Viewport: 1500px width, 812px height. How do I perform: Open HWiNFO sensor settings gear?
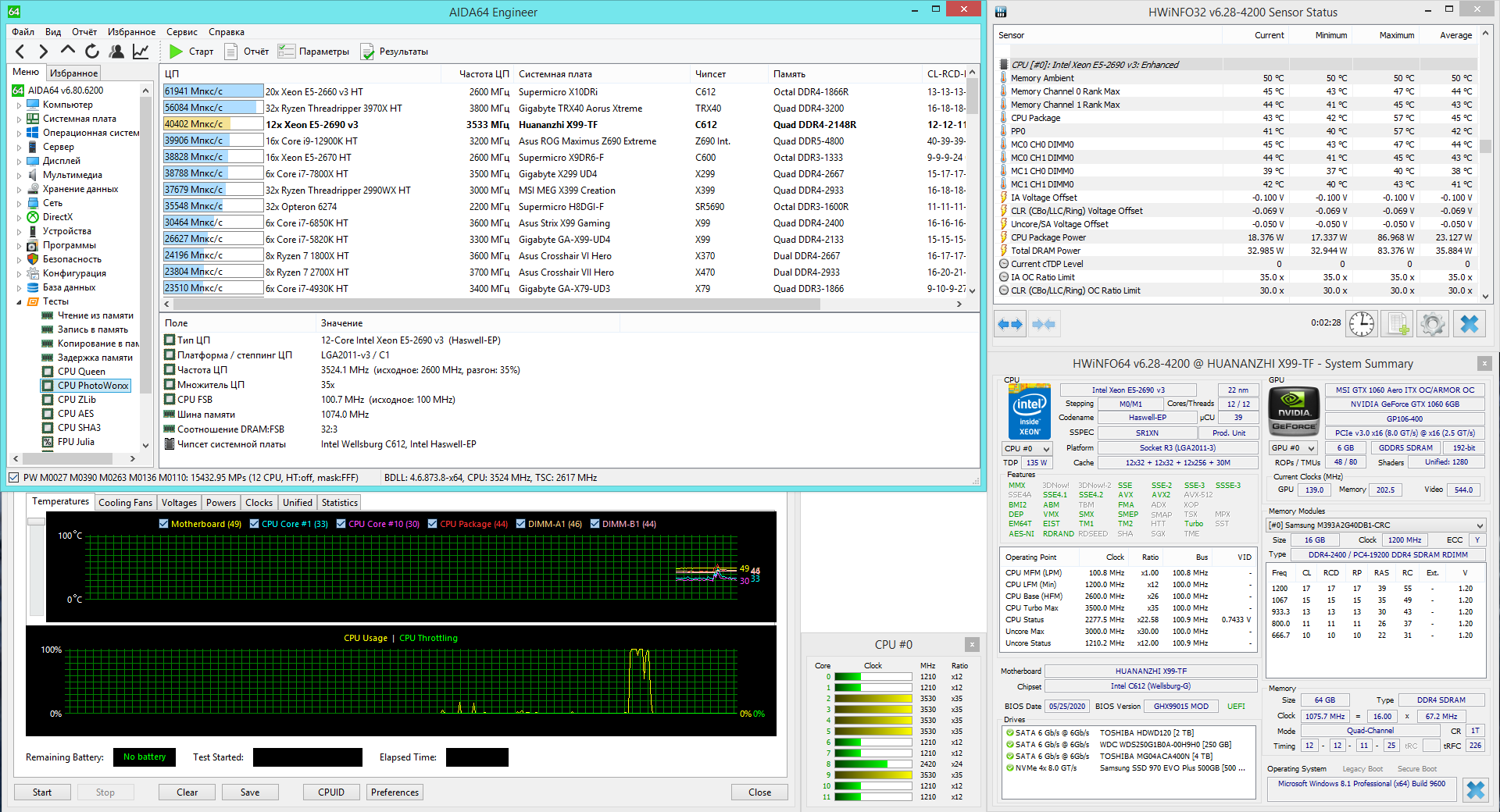[1433, 324]
